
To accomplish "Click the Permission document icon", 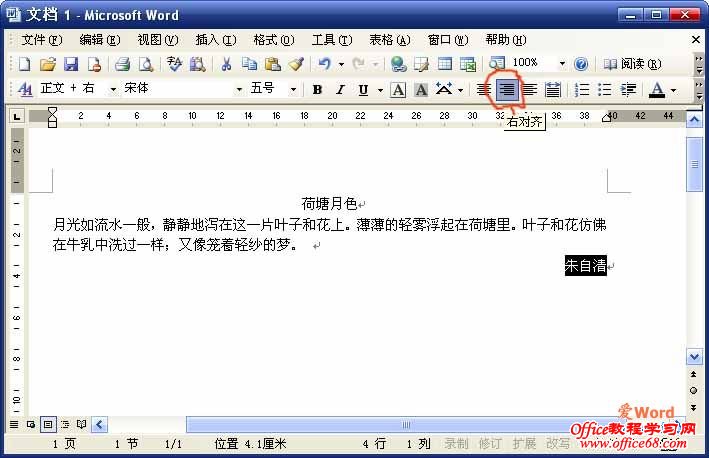I will point(94,64).
